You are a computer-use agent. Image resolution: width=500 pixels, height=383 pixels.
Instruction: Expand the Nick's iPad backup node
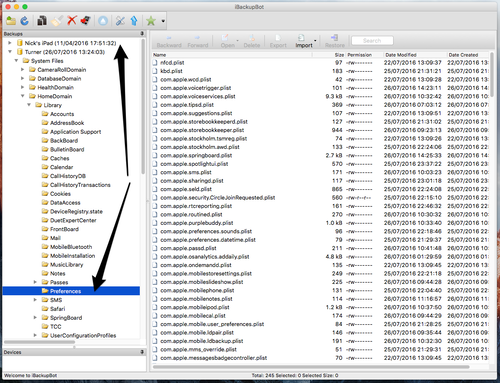(10, 43)
